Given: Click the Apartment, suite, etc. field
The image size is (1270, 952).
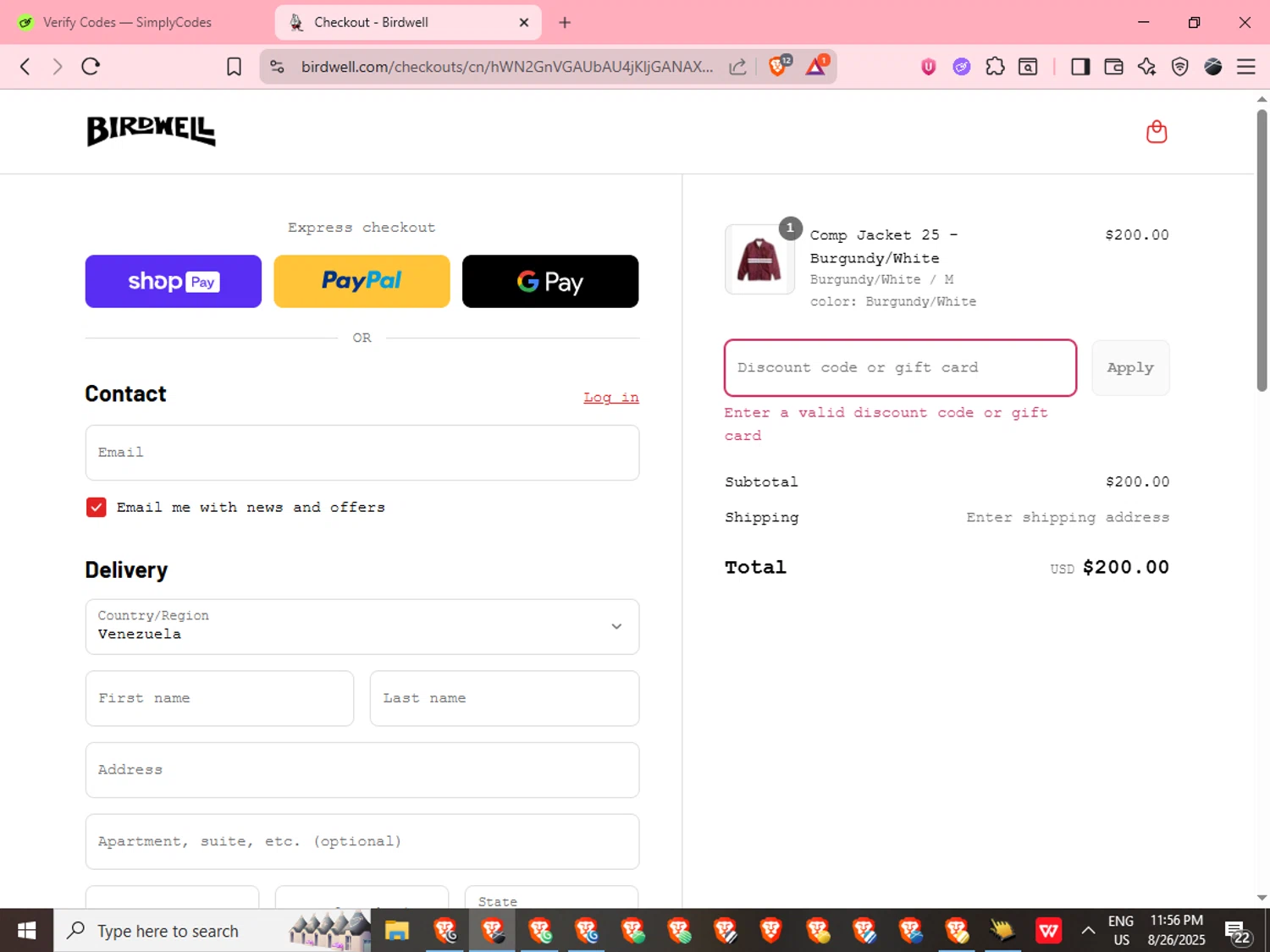Looking at the screenshot, I should (362, 841).
